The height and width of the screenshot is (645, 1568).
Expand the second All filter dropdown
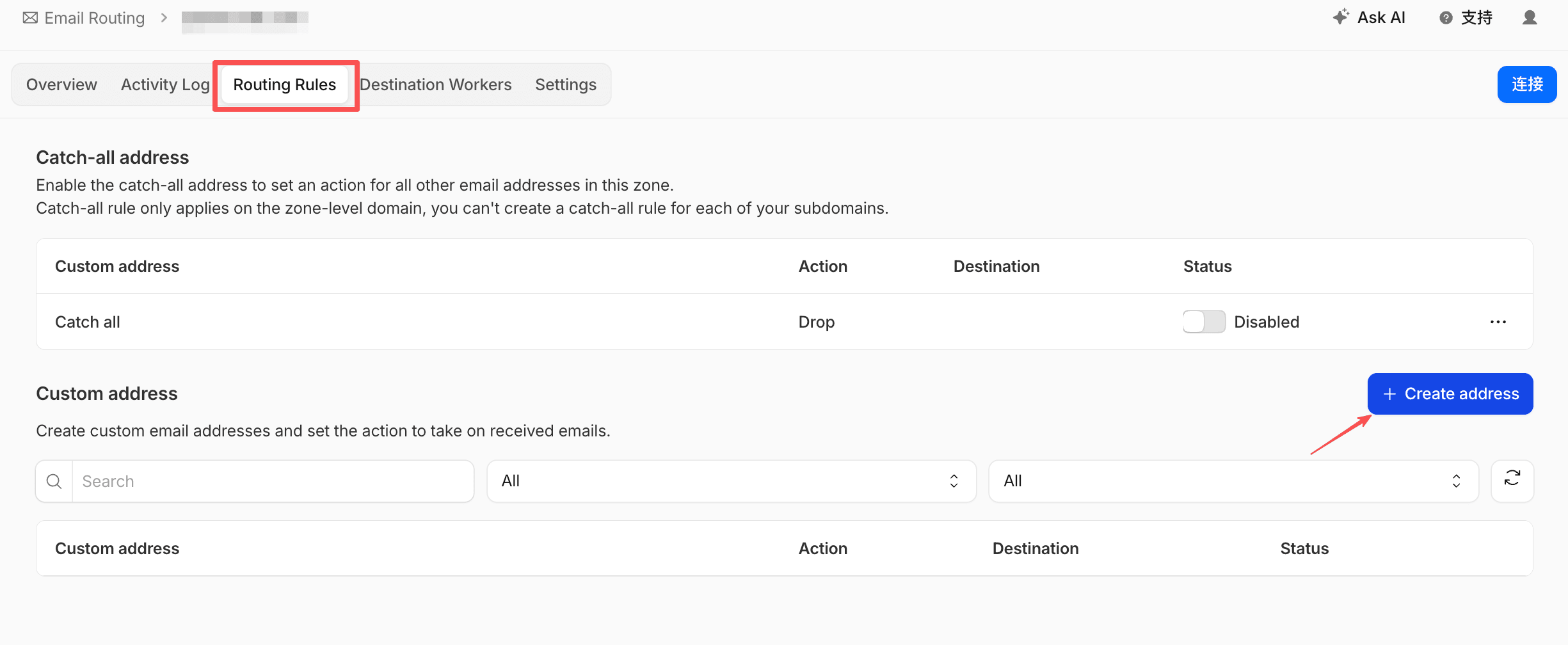(x=1233, y=481)
